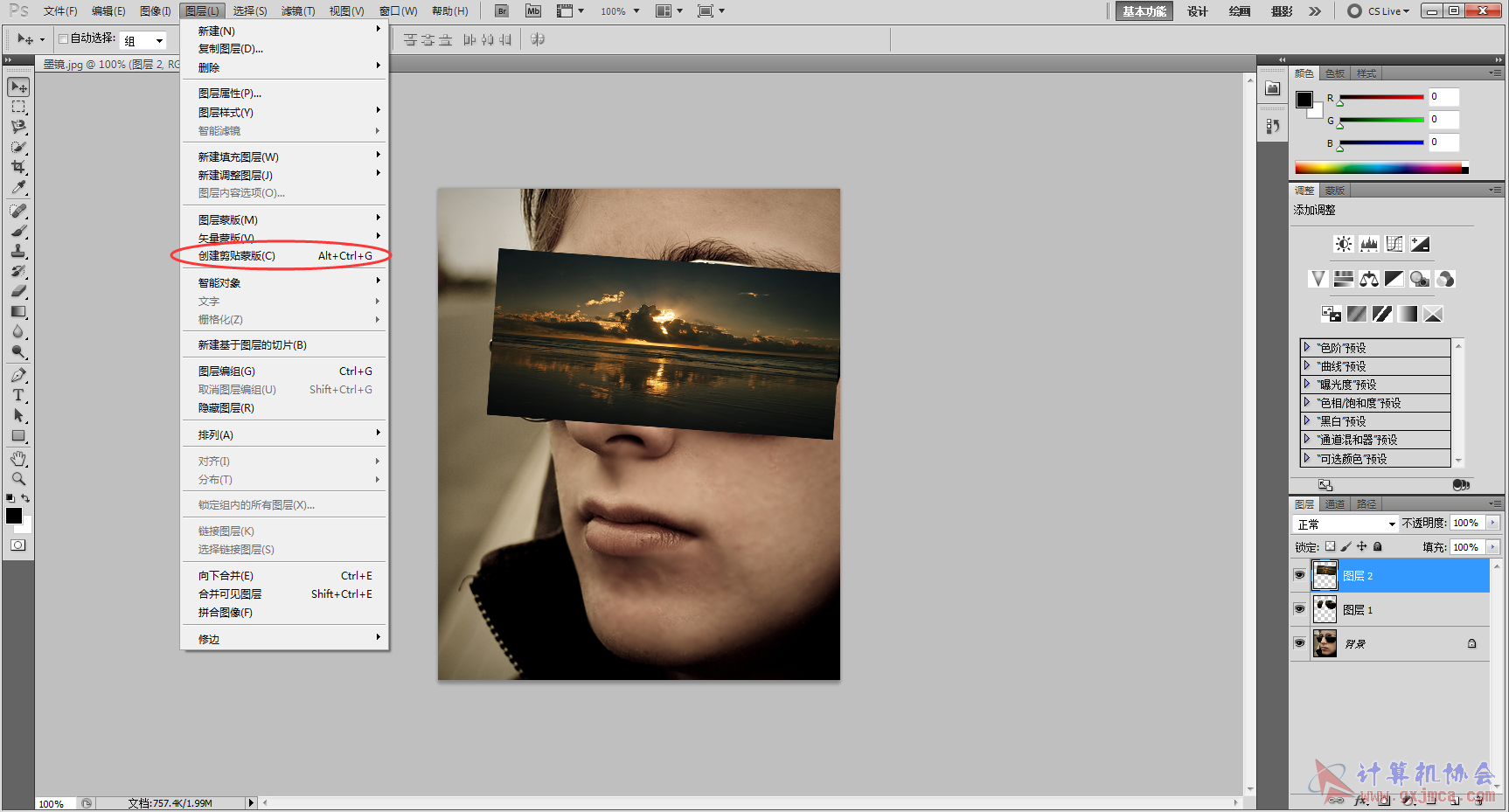Switch to the 通道 tab
The height and width of the screenshot is (812, 1509).
tap(1334, 504)
